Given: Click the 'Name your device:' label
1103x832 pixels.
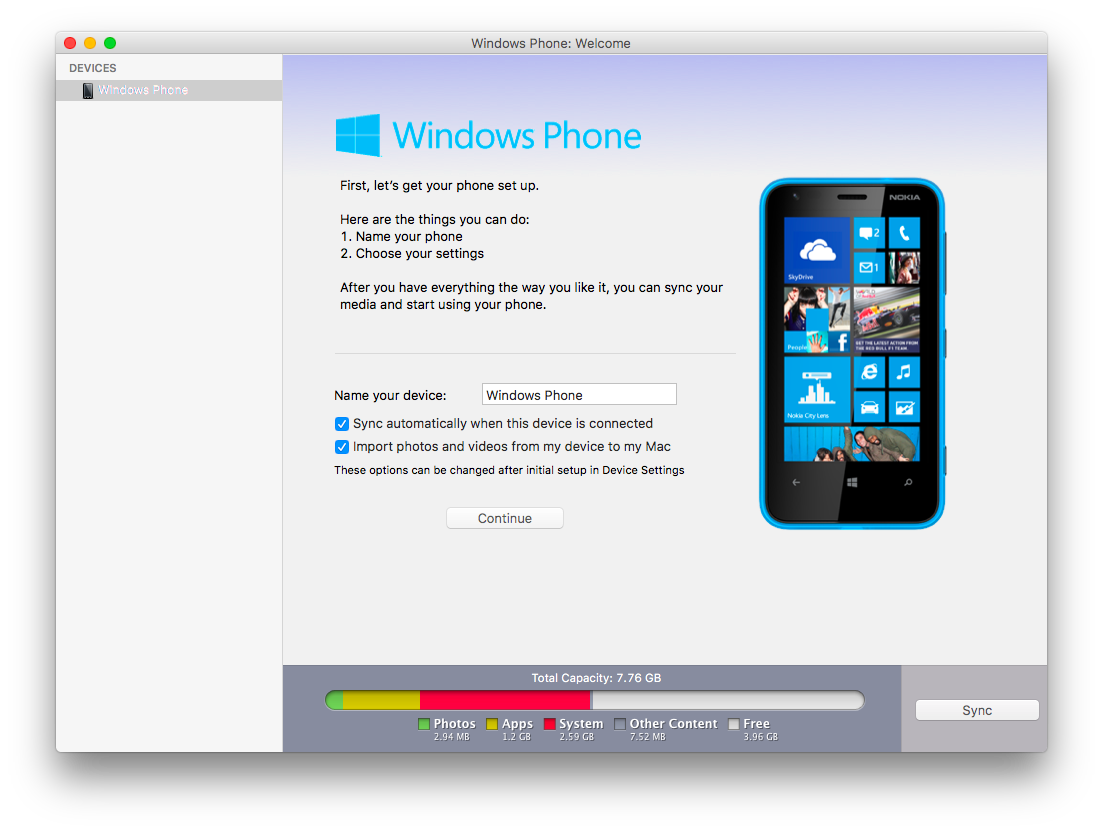Looking at the screenshot, I should [x=390, y=395].
